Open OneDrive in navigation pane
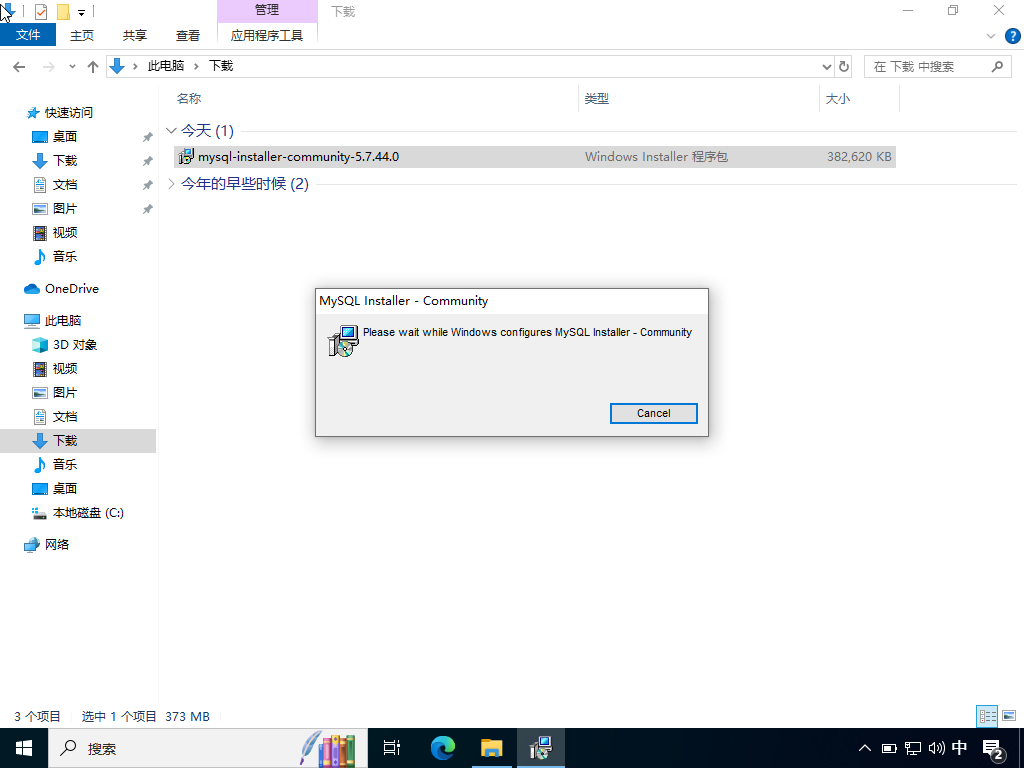Screen dimensions: 1024x768 click(71, 289)
